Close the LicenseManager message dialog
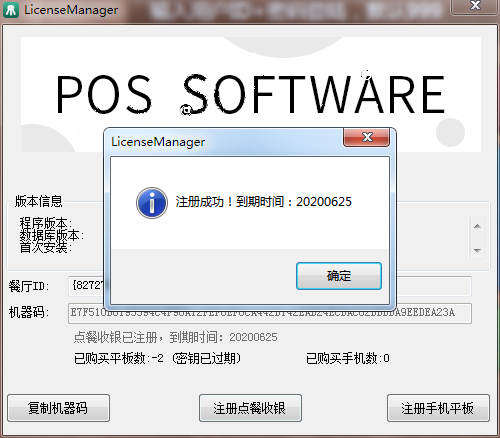This screenshot has height=438, width=500. point(366,137)
